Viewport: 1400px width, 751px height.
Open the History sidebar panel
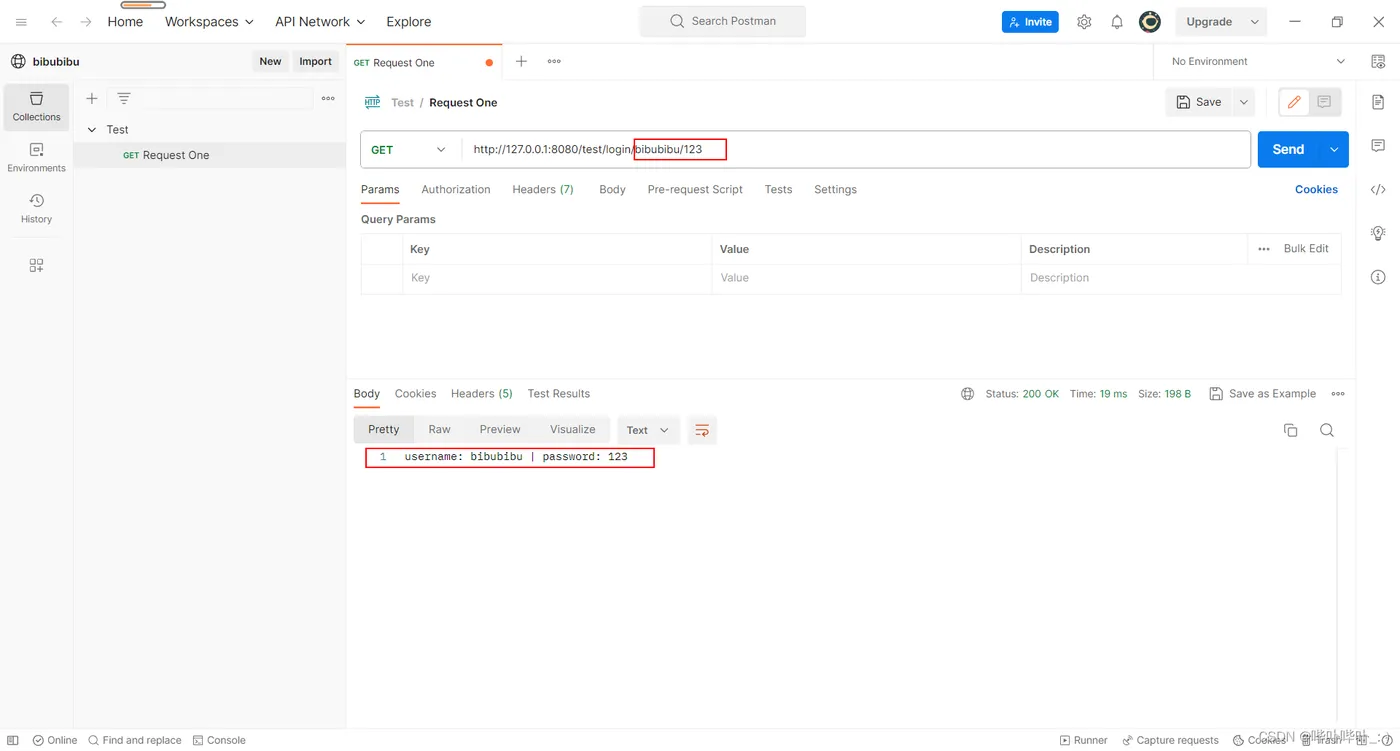(x=37, y=209)
